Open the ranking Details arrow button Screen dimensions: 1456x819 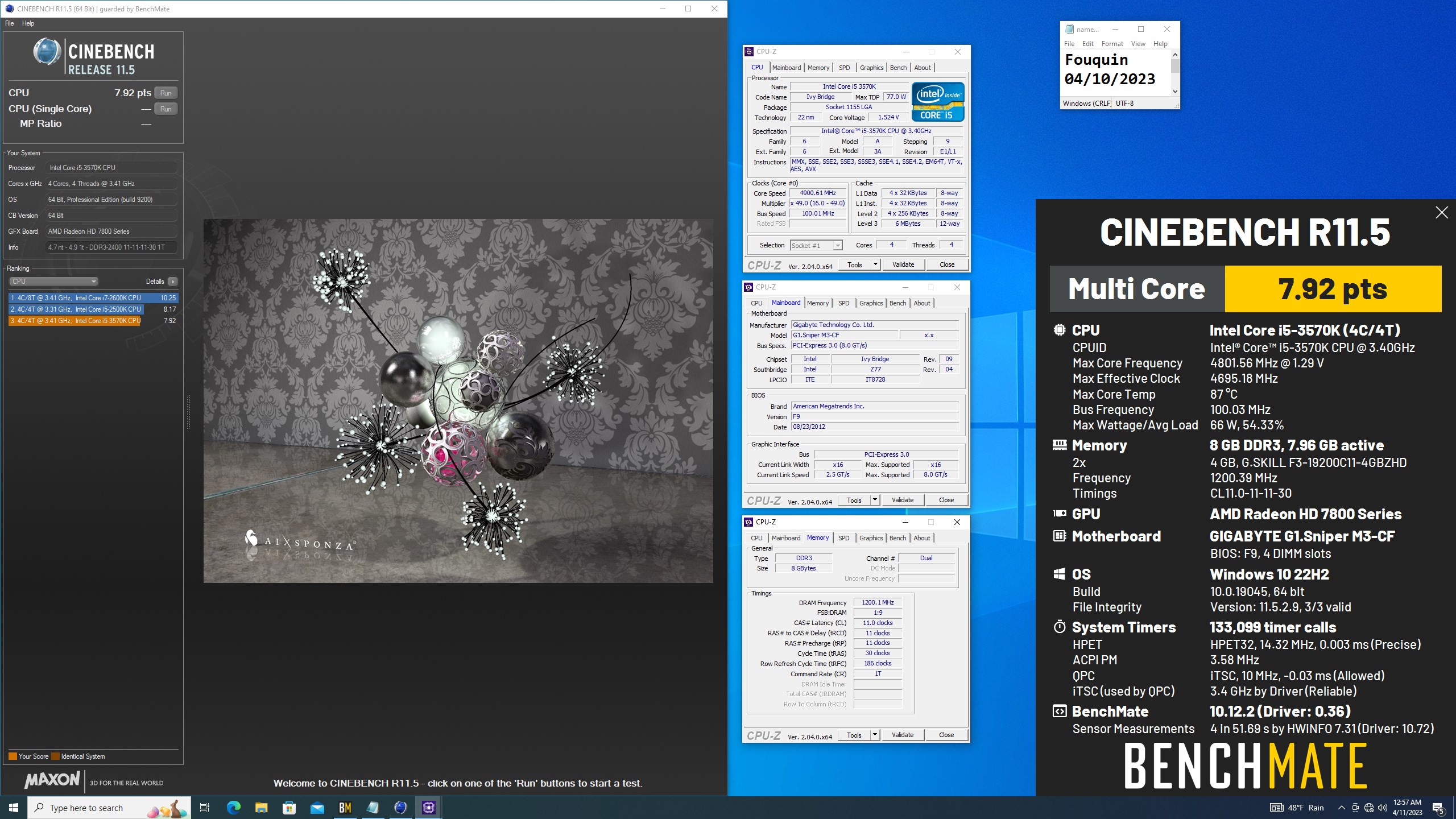coord(173,282)
